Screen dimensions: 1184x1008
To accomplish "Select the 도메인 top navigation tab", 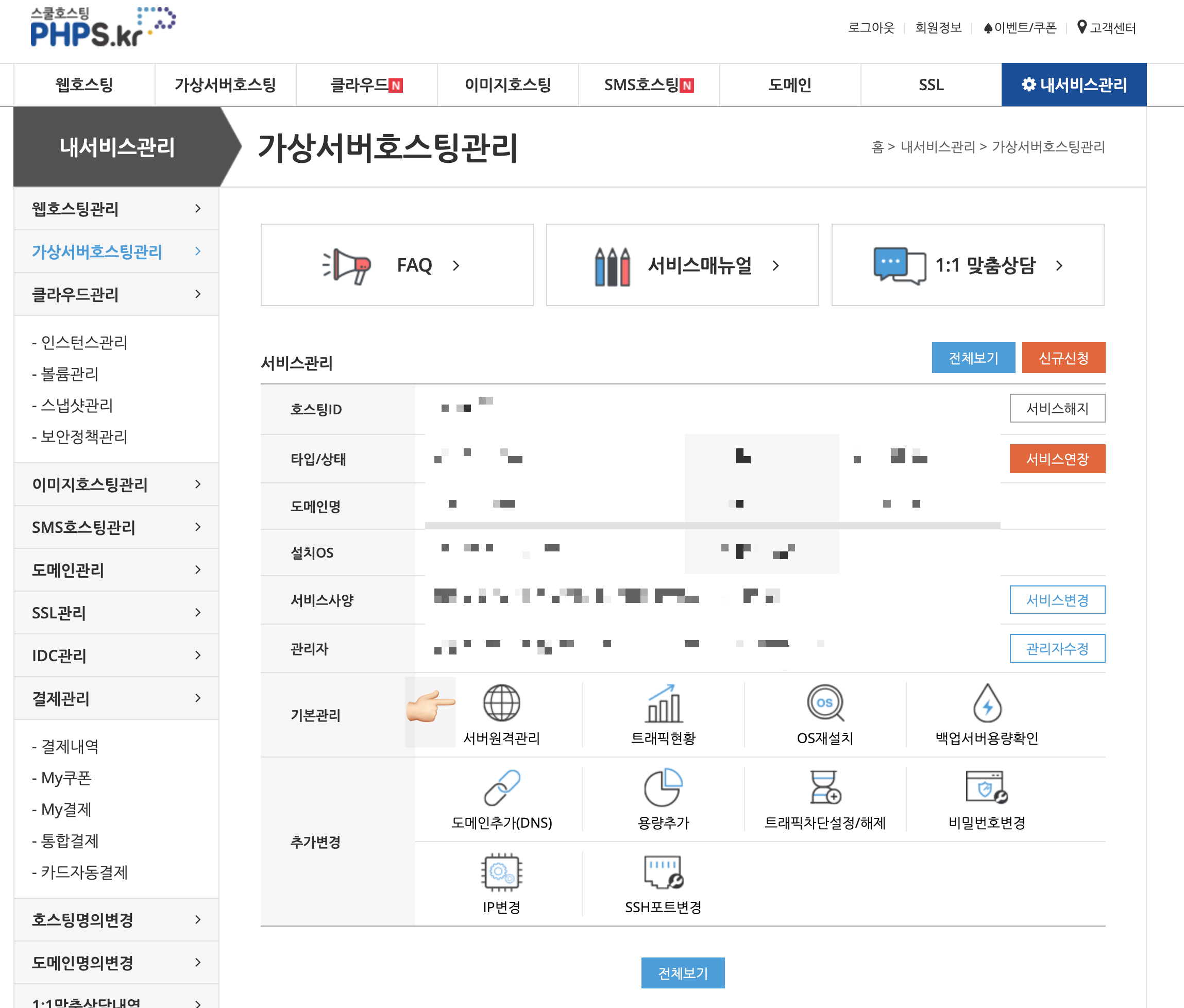I will point(789,85).
